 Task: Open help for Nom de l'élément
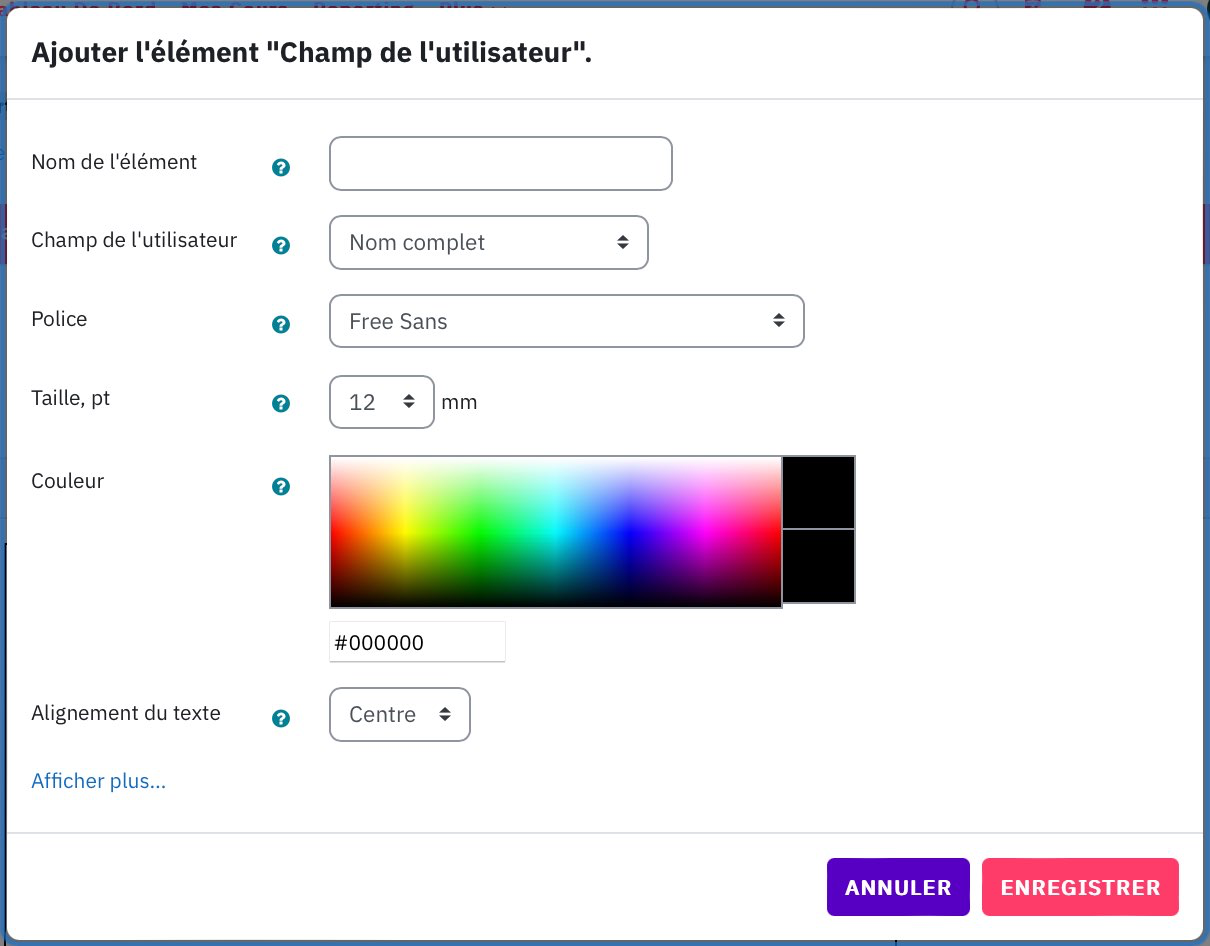pyautogui.click(x=281, y=167)
